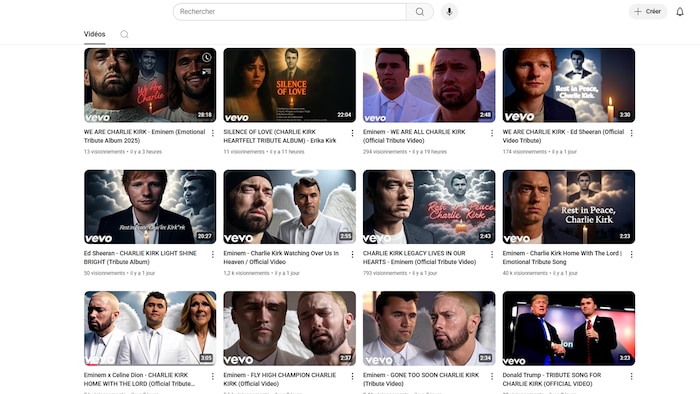Play the 20:27 Ed Sheeran album thumbnail
700x394 pixels.
pos(150,207)
